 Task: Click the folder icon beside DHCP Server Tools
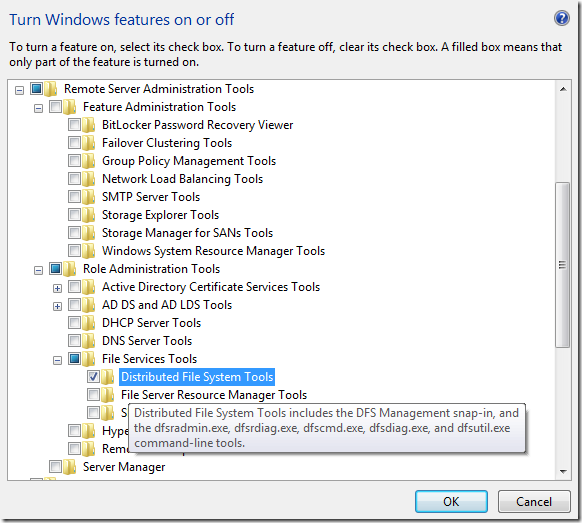click(88, 323)
